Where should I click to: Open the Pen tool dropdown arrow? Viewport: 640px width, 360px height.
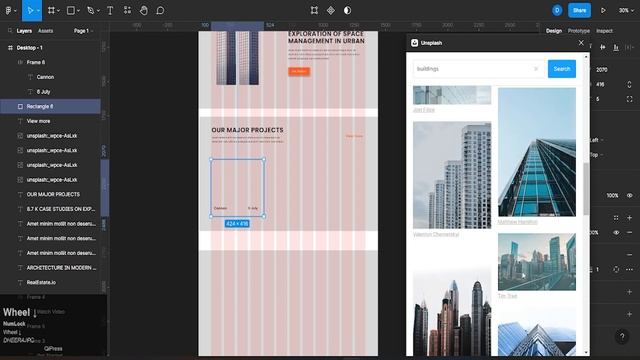(98, 11)
